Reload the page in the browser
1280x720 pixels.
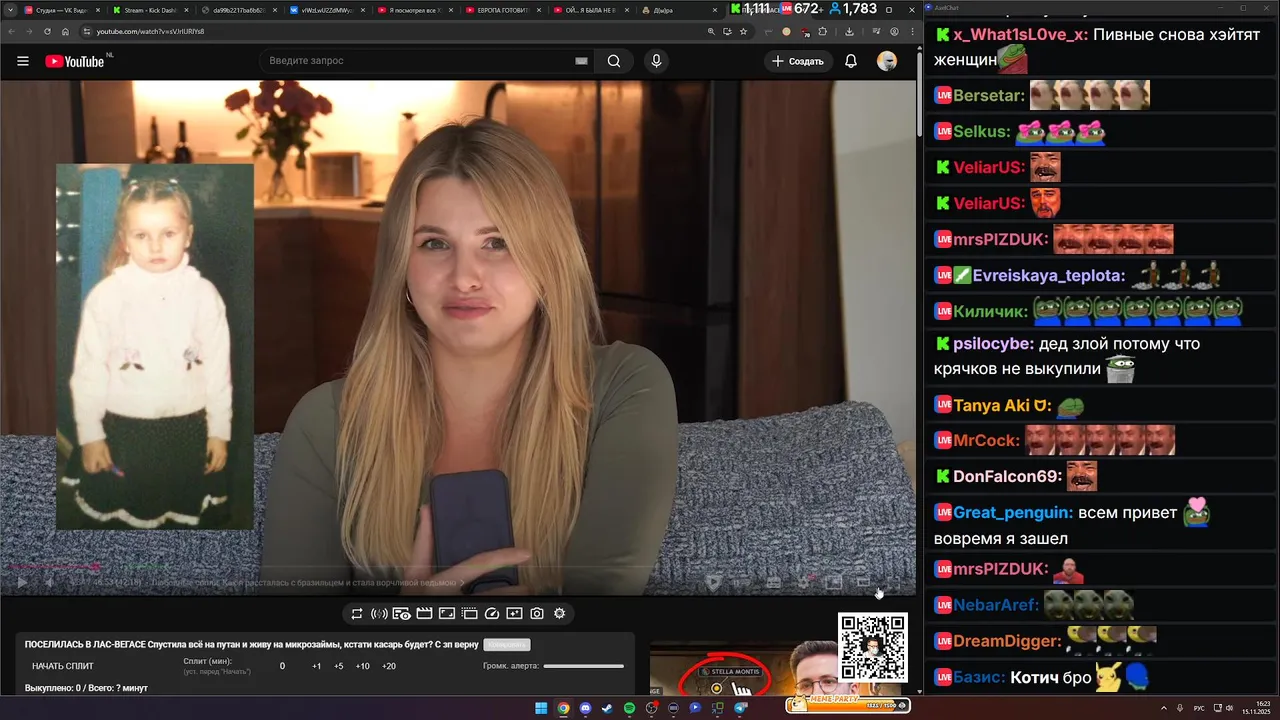click(47, 31)
